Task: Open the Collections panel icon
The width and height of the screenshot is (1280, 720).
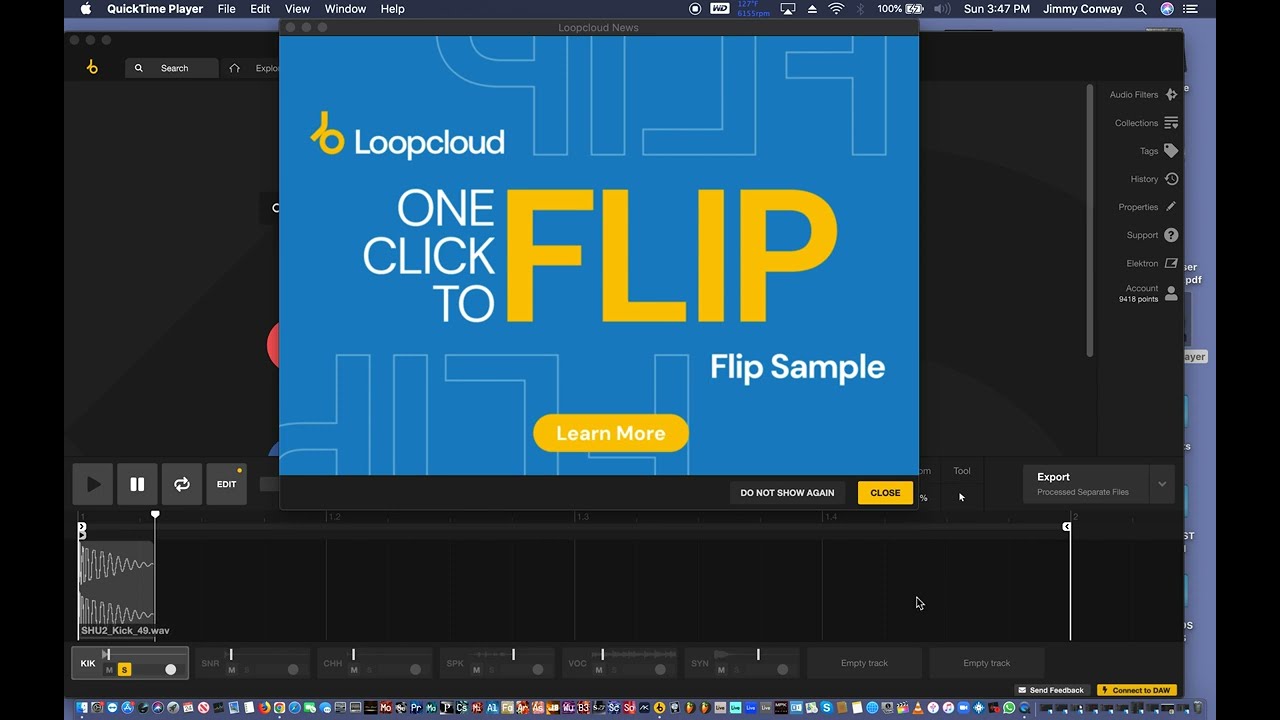Action: pyautogui.click(x=1171, y=123)
